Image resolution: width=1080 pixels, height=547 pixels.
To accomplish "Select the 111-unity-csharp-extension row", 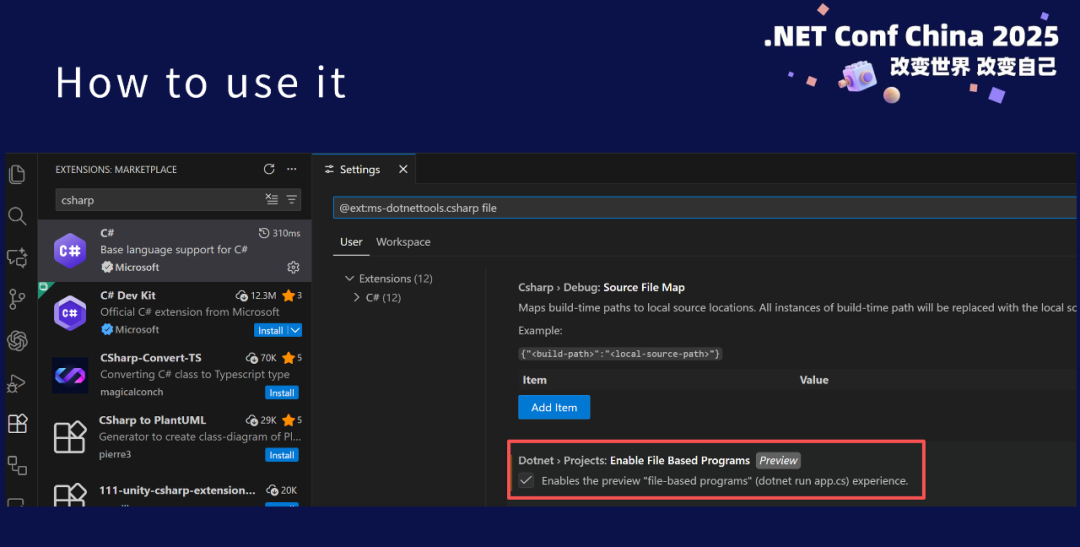I will (x=175, y=491).
